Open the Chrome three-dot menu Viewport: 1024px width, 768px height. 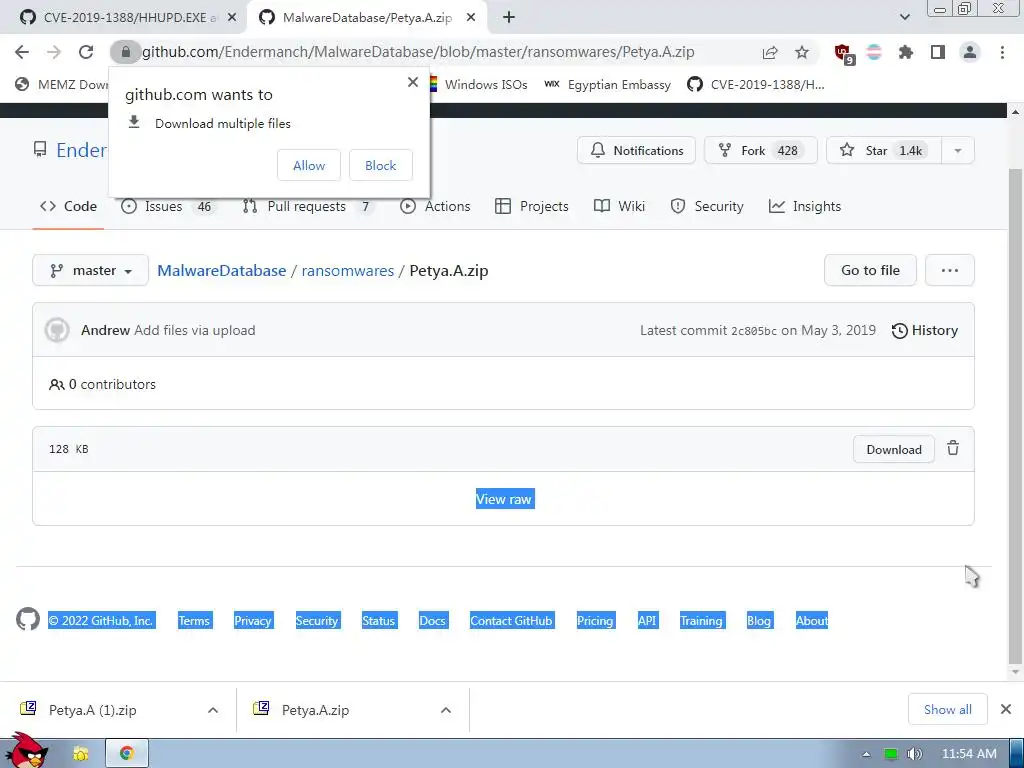point(1002,52)
